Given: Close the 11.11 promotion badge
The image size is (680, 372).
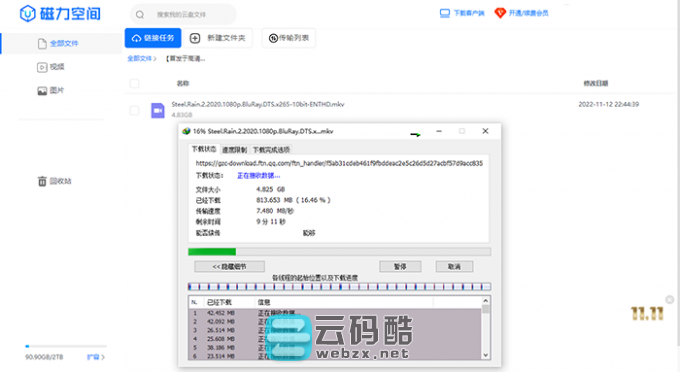Looking at the screenshot, I should (670, 300).
